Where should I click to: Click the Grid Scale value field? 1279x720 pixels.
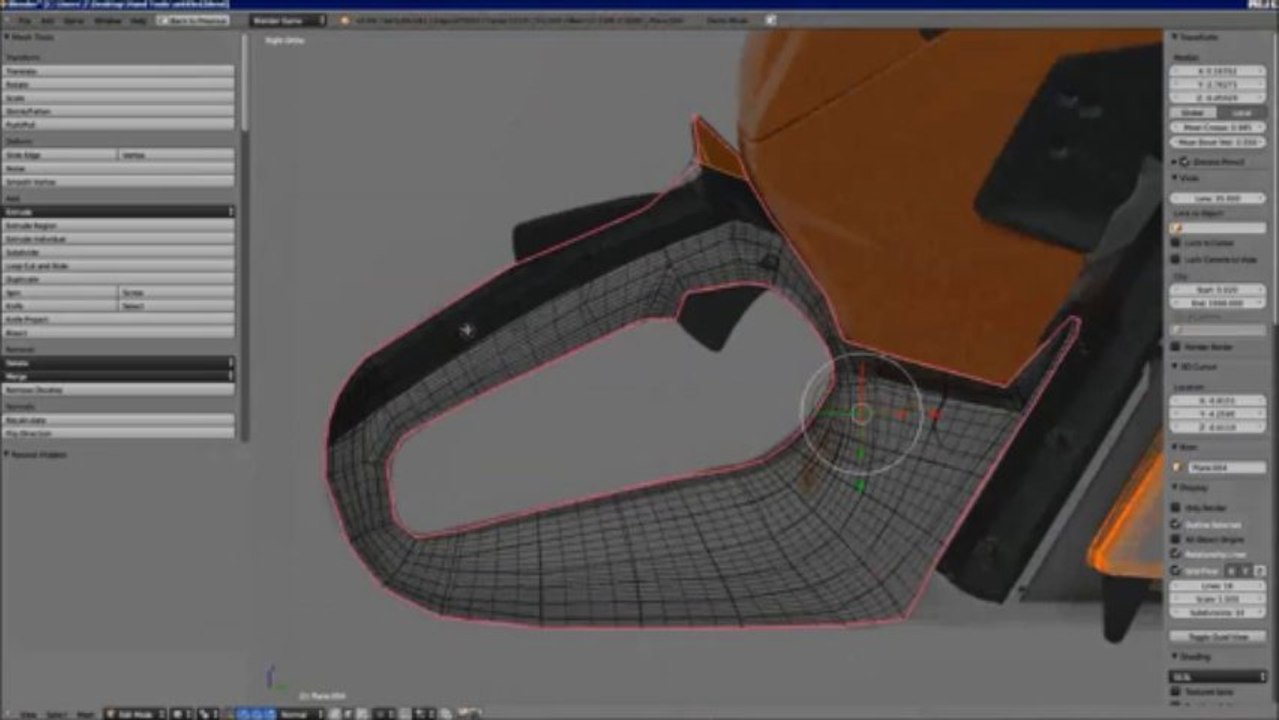point(1218,599)
